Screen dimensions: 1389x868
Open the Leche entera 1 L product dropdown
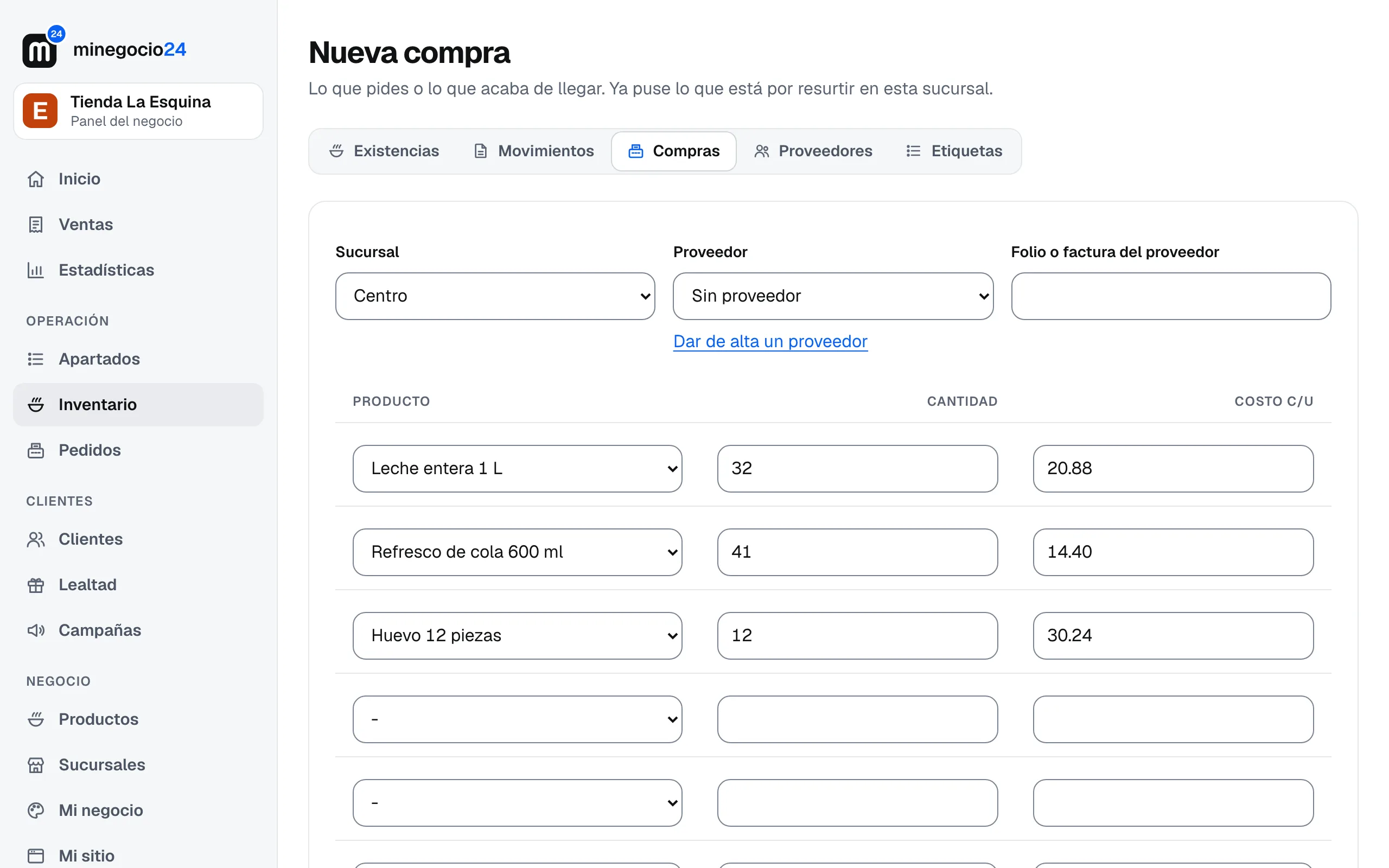pyautogui.click(x=517, y=468)
